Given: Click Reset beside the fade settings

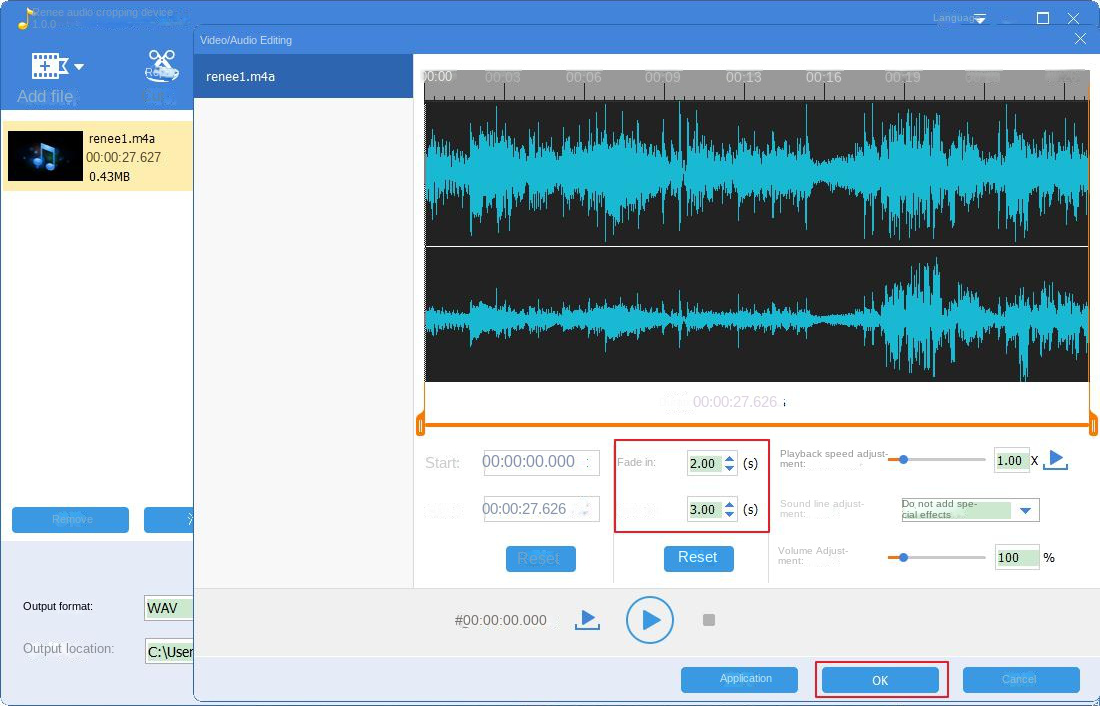Looking at the screenshot, I should [698, 558].
